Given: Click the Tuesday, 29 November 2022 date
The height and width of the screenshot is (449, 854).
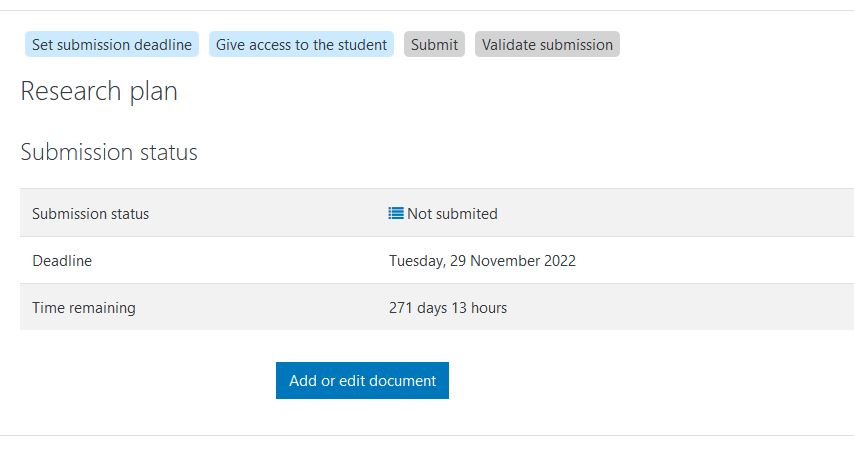Looking at the screenshot, I should click(x=482, y=261).
